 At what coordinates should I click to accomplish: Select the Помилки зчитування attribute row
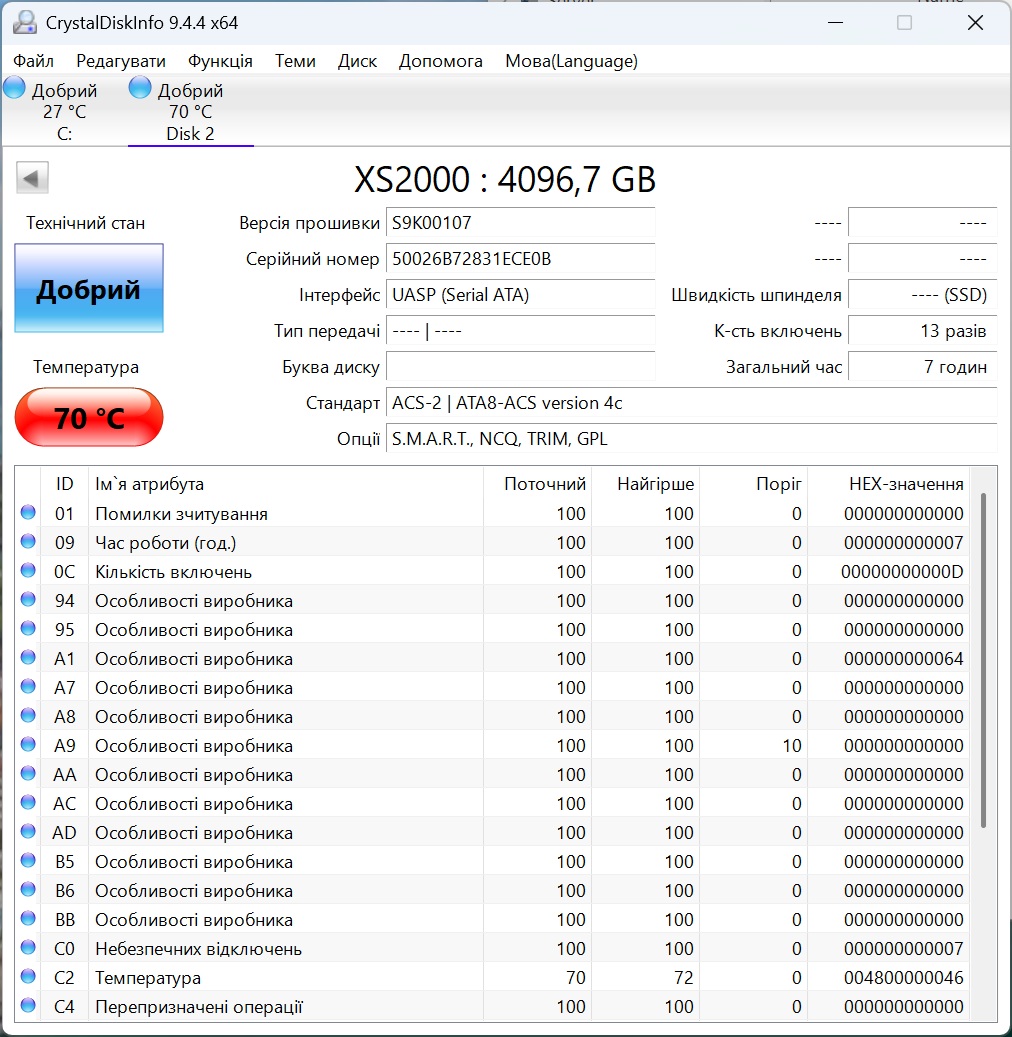(x=492, y=513)
